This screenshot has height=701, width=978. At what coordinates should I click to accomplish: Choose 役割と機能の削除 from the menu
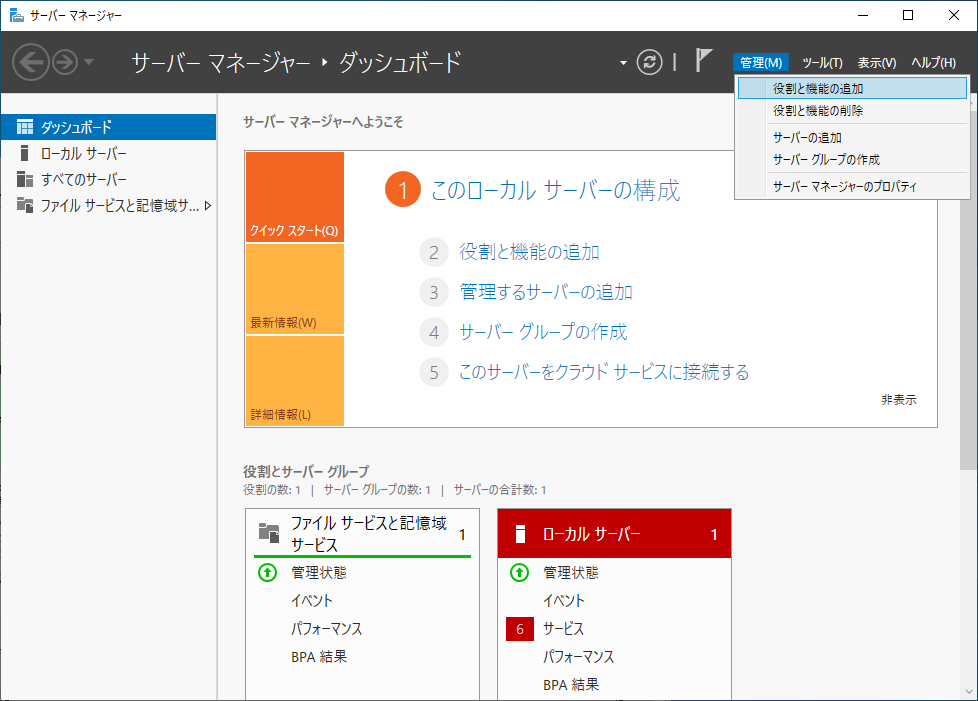[852, 111]
